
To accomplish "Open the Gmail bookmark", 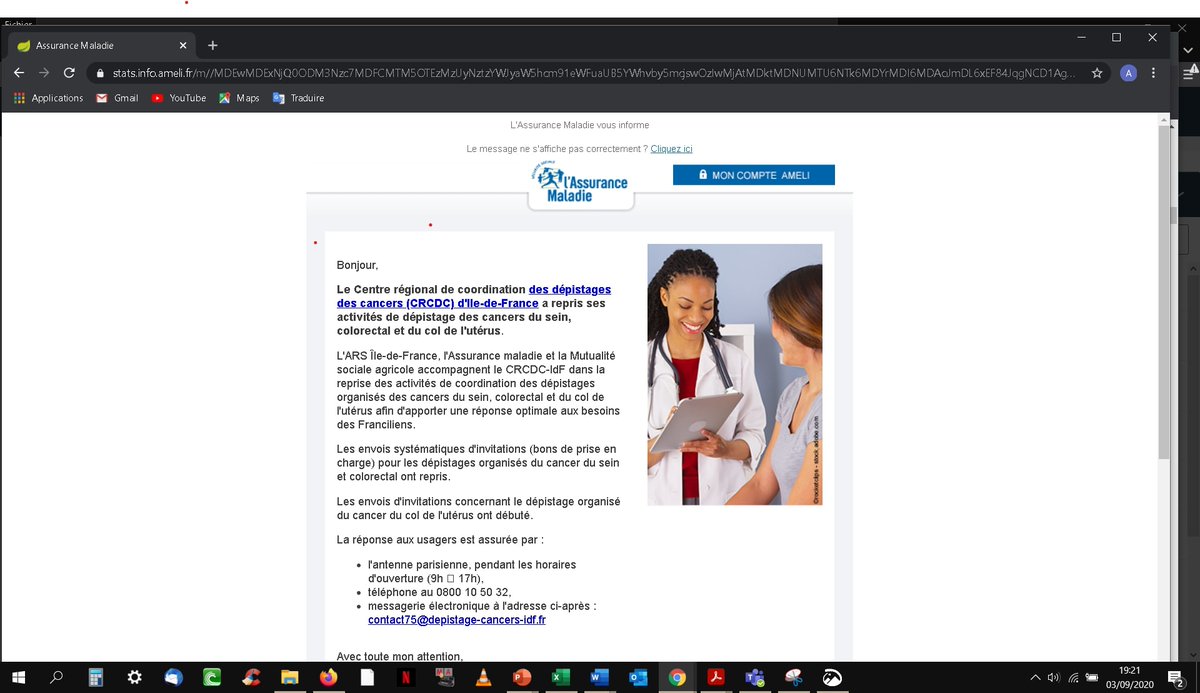I will tap(117, 98).
